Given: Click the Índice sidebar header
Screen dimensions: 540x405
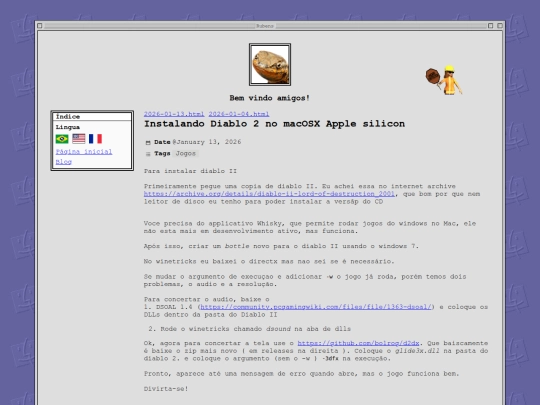Looking at the screenshot, I should click(92, 117).
